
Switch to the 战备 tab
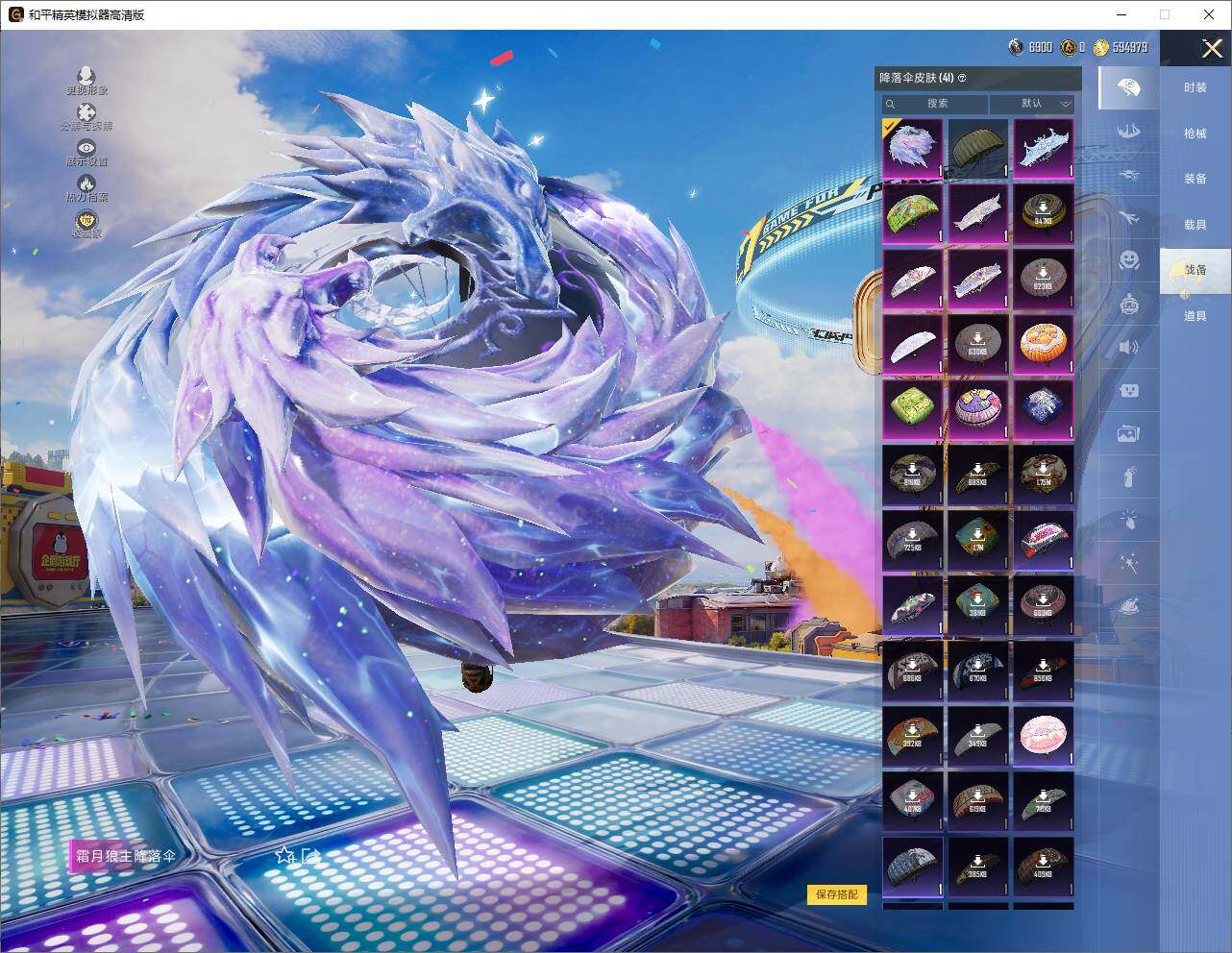1195,270
